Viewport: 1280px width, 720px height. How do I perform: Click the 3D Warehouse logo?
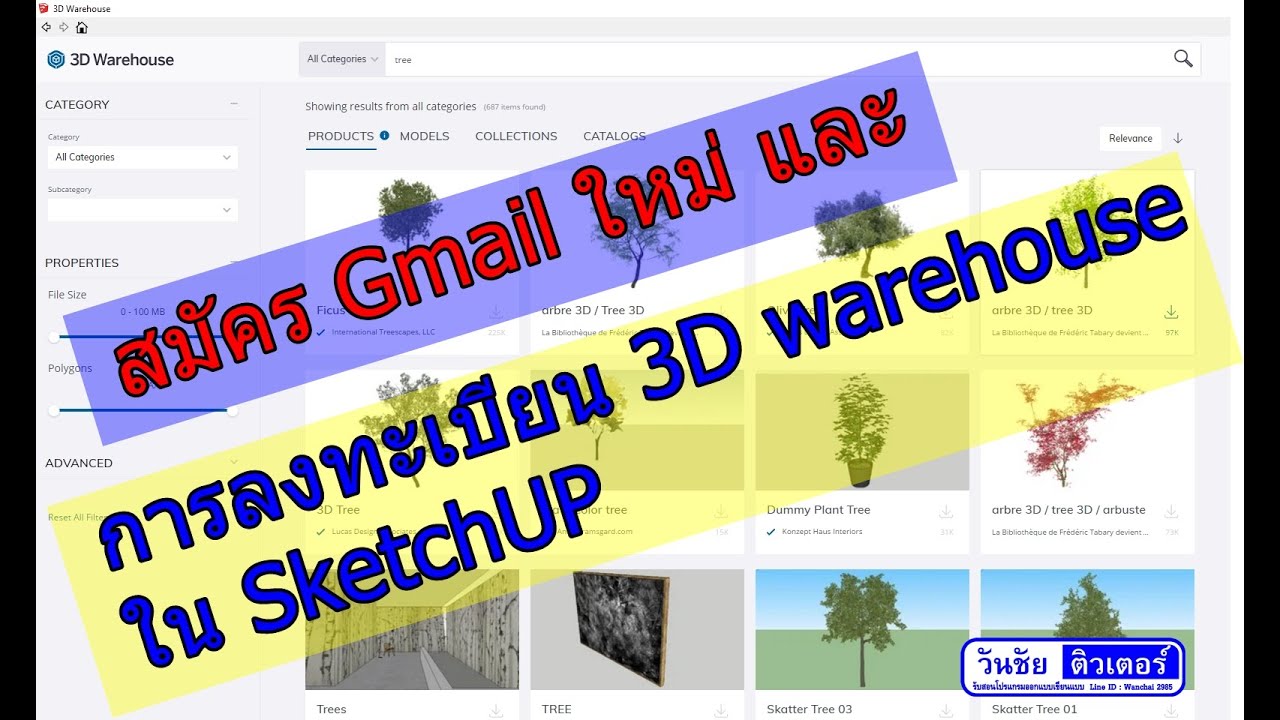111,59
